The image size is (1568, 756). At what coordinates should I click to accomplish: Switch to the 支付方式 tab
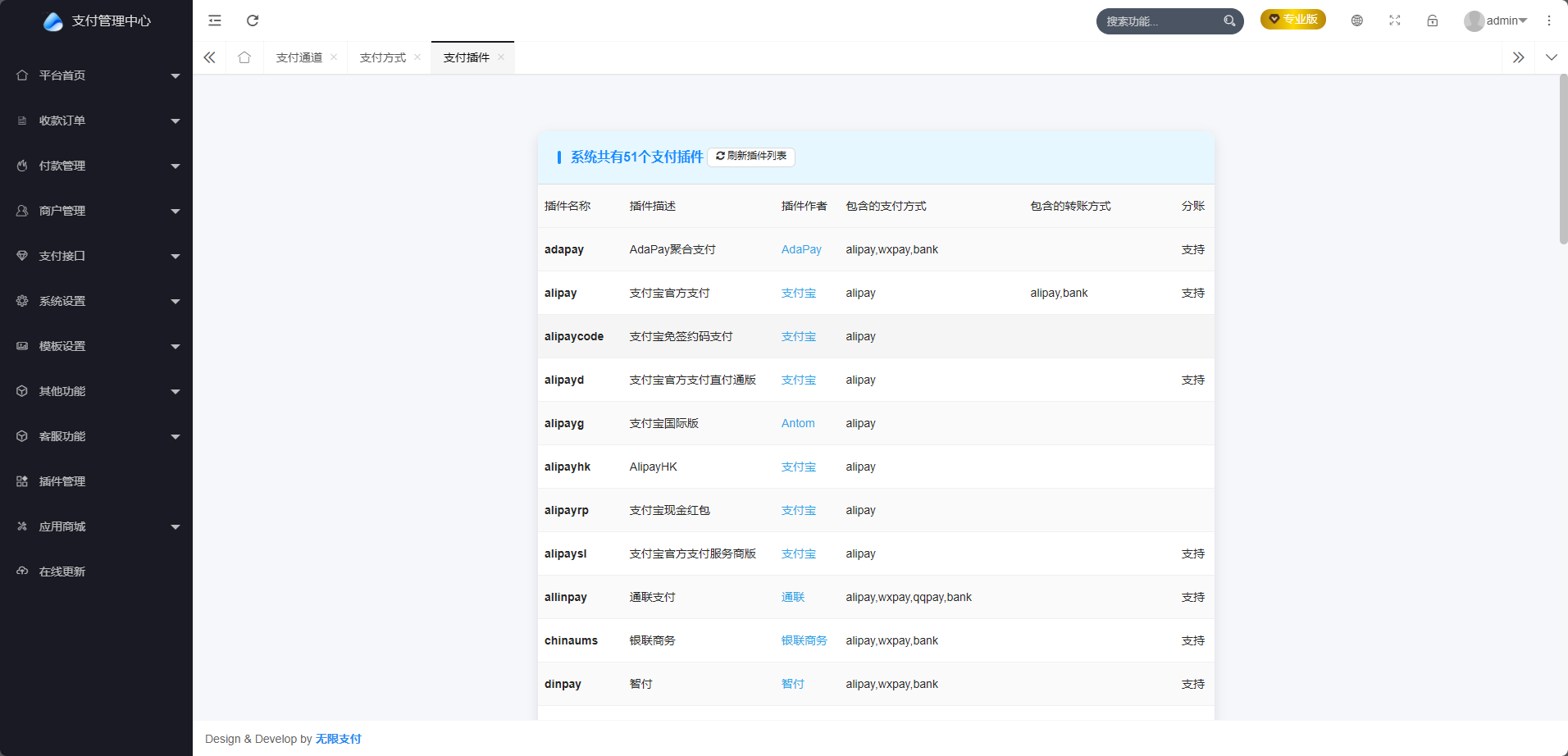tap(383, 57)
